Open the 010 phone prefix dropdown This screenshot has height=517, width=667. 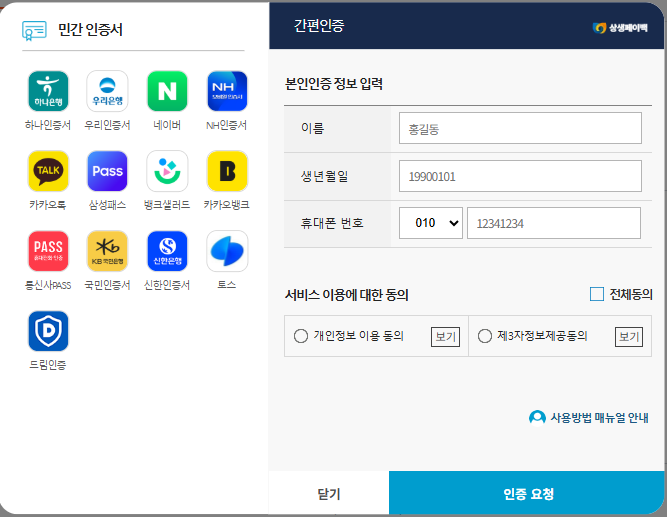pyautogui.click(x=430, y=223)
